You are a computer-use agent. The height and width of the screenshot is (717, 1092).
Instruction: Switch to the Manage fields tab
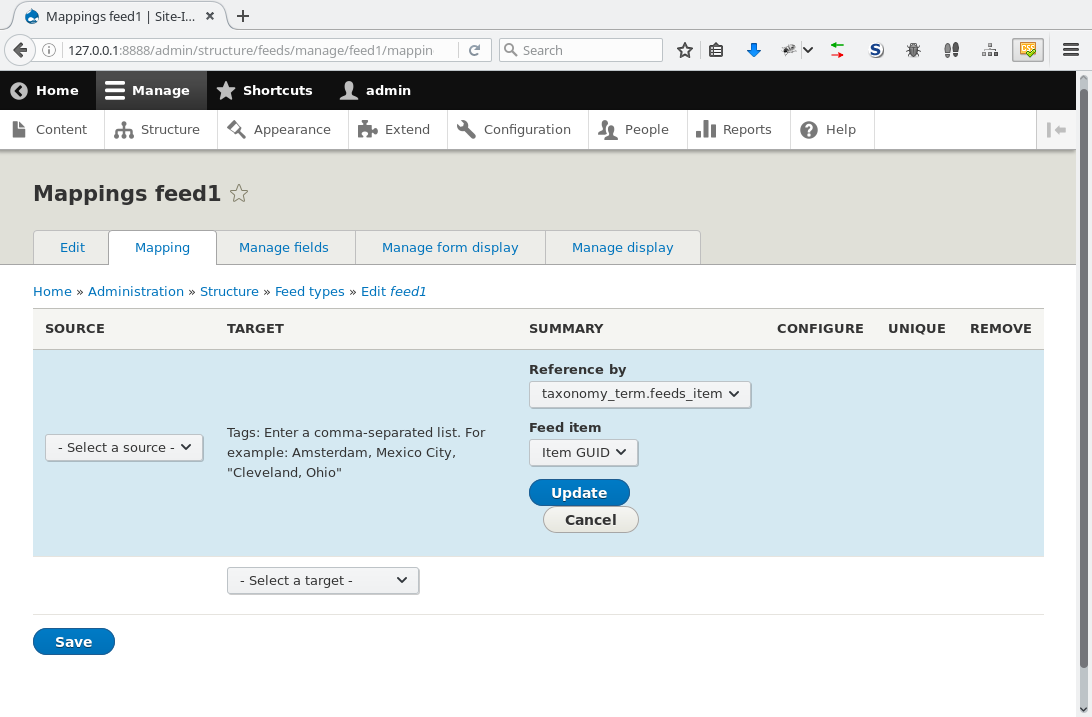tap(285, 247)
